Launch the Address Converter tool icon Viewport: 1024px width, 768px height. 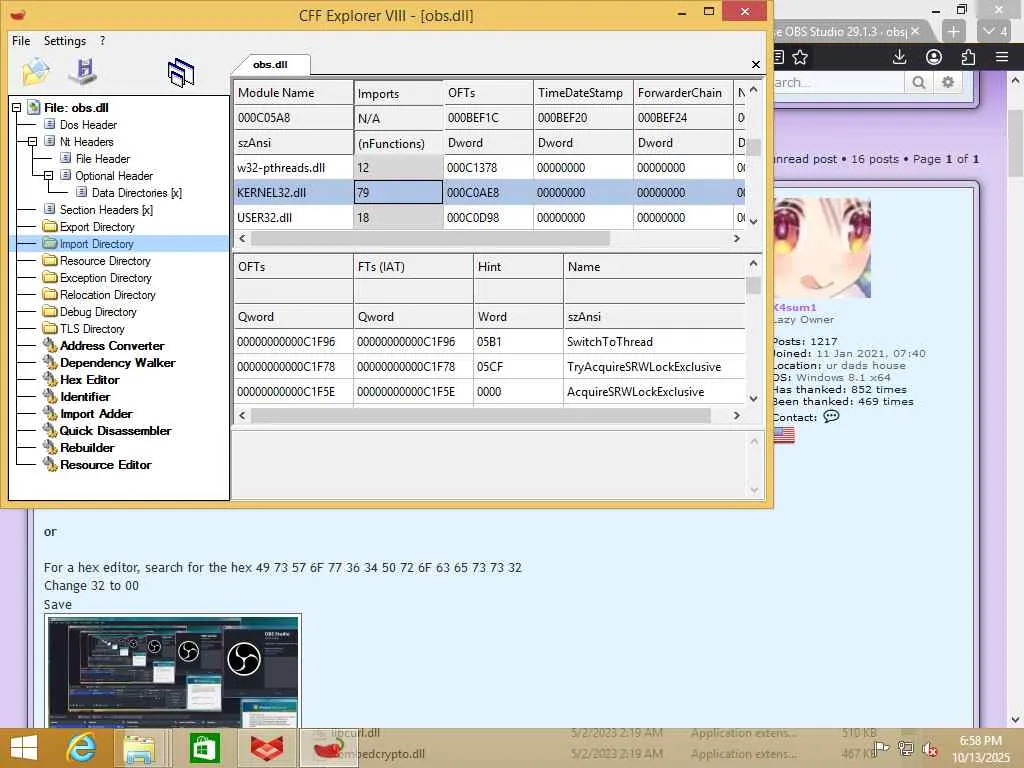tap(50, 345)
